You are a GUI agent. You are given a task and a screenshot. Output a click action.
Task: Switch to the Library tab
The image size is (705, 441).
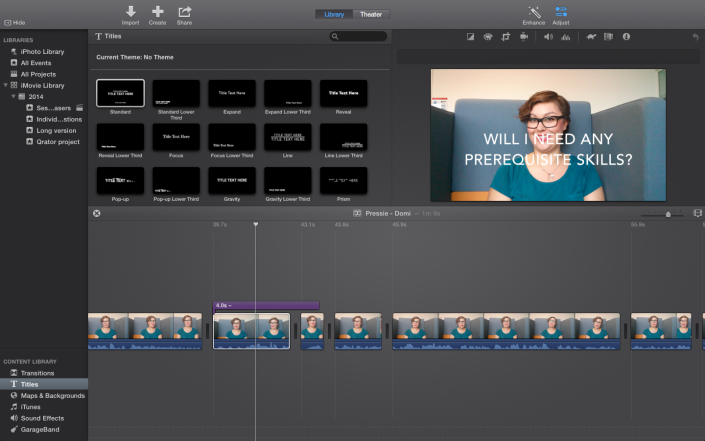pyautogui.click(x=334, y=14)
